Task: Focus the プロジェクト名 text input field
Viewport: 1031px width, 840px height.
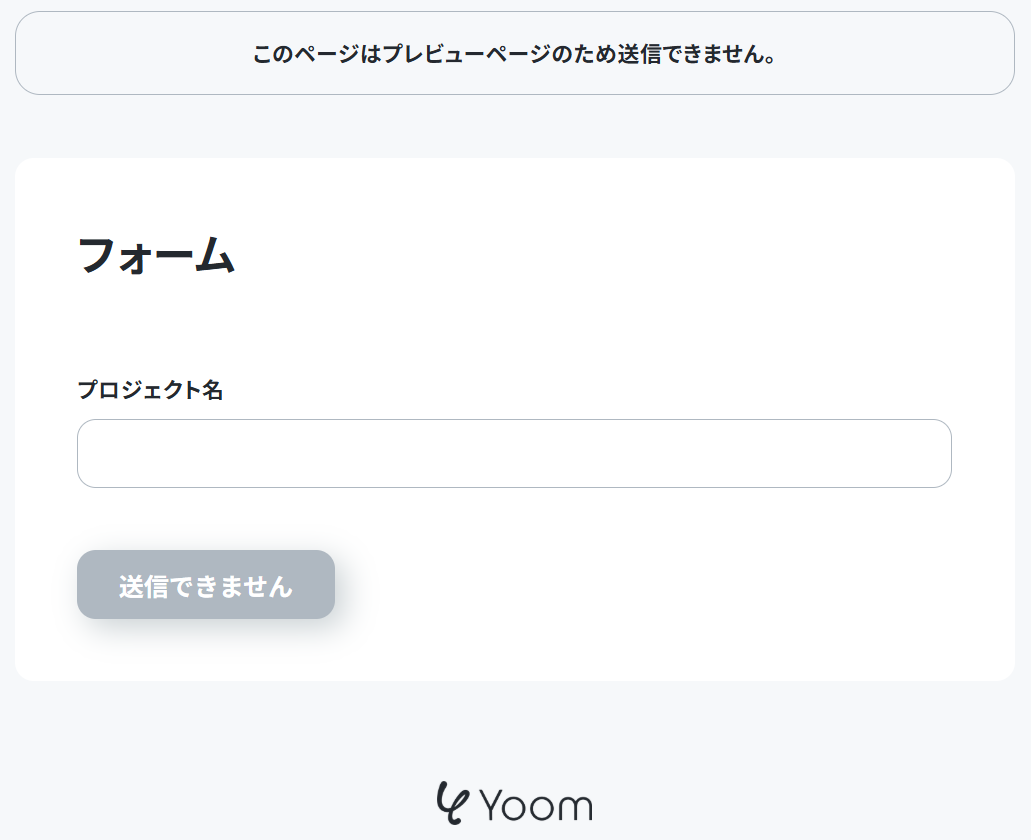Action: pos(514,454)
